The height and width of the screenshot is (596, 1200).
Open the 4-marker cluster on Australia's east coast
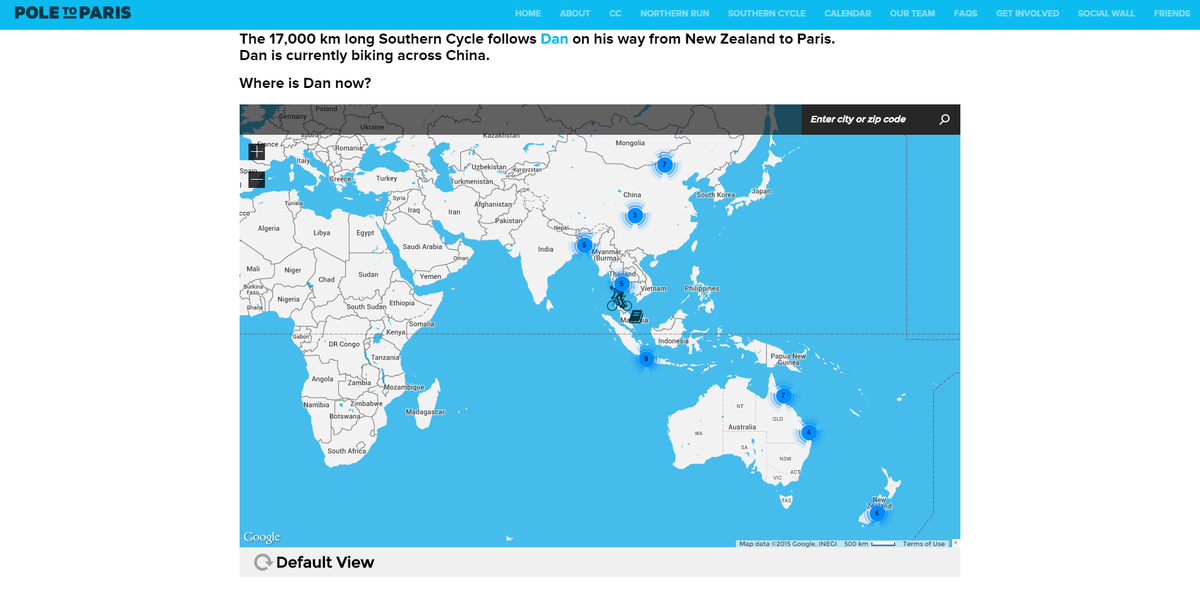coord(808,432)
